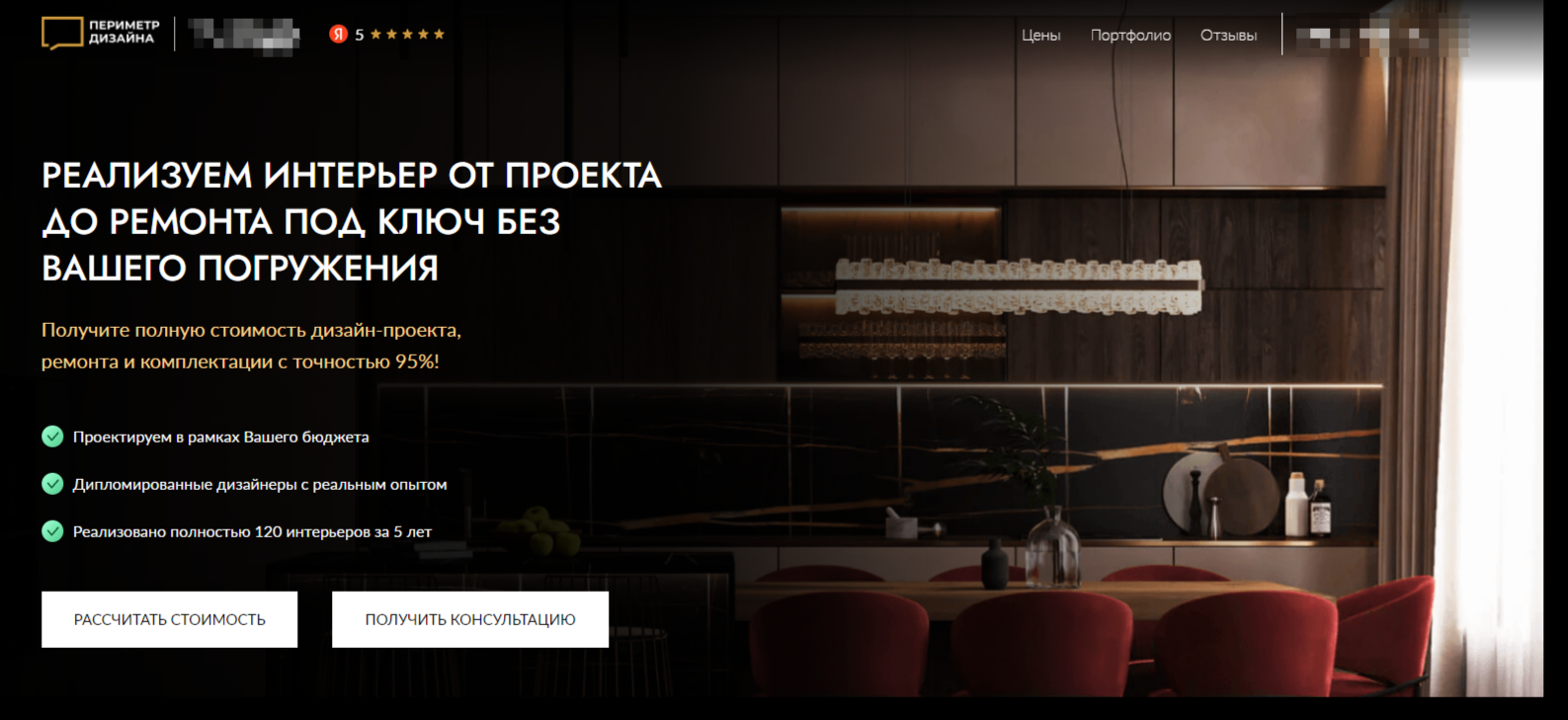Click the РАССЧИТАТЬ СТОИМОСТЬ button

tap(169, 619)
